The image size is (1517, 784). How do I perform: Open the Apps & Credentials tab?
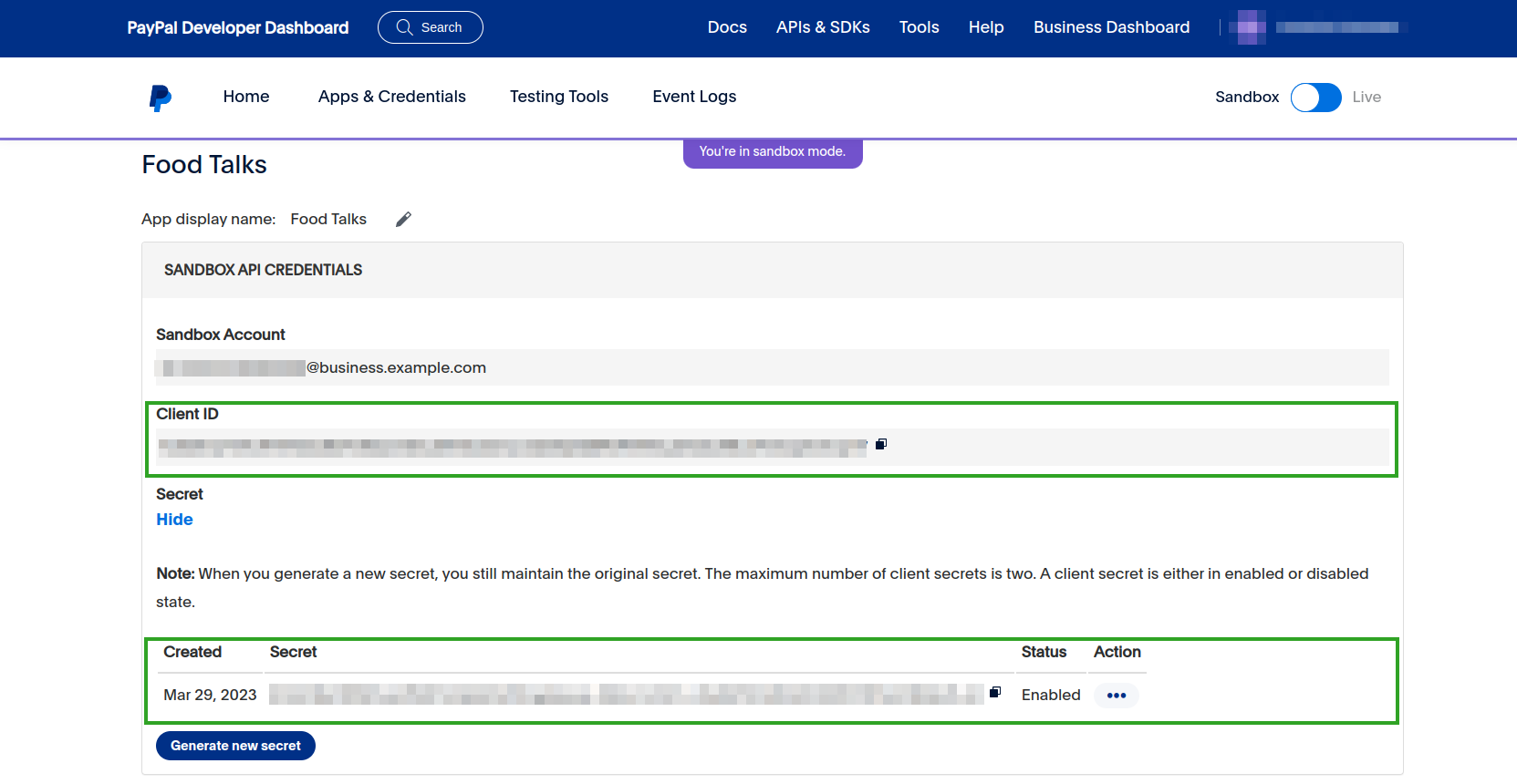coord(392,97)
